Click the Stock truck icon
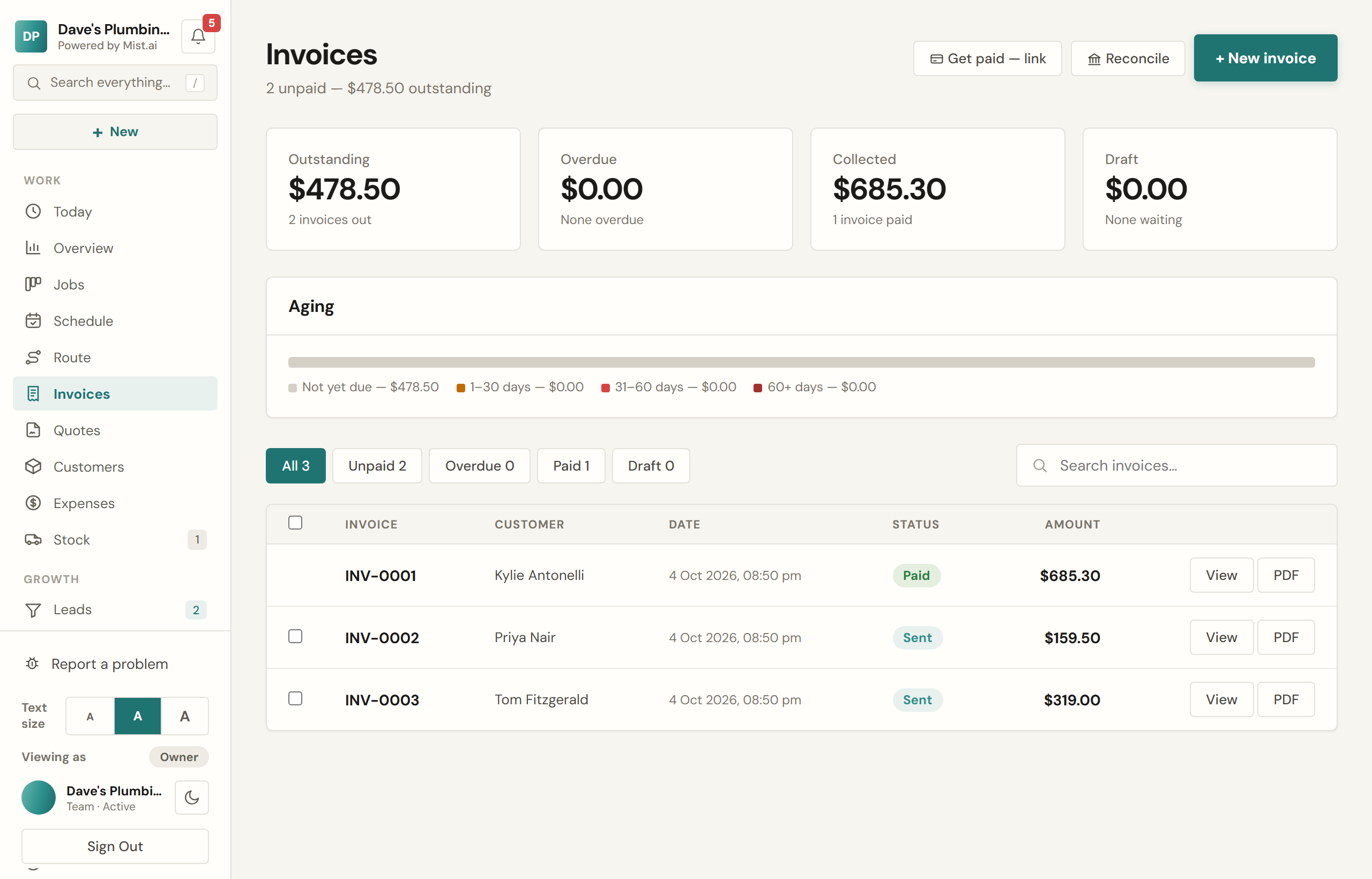 33,539
